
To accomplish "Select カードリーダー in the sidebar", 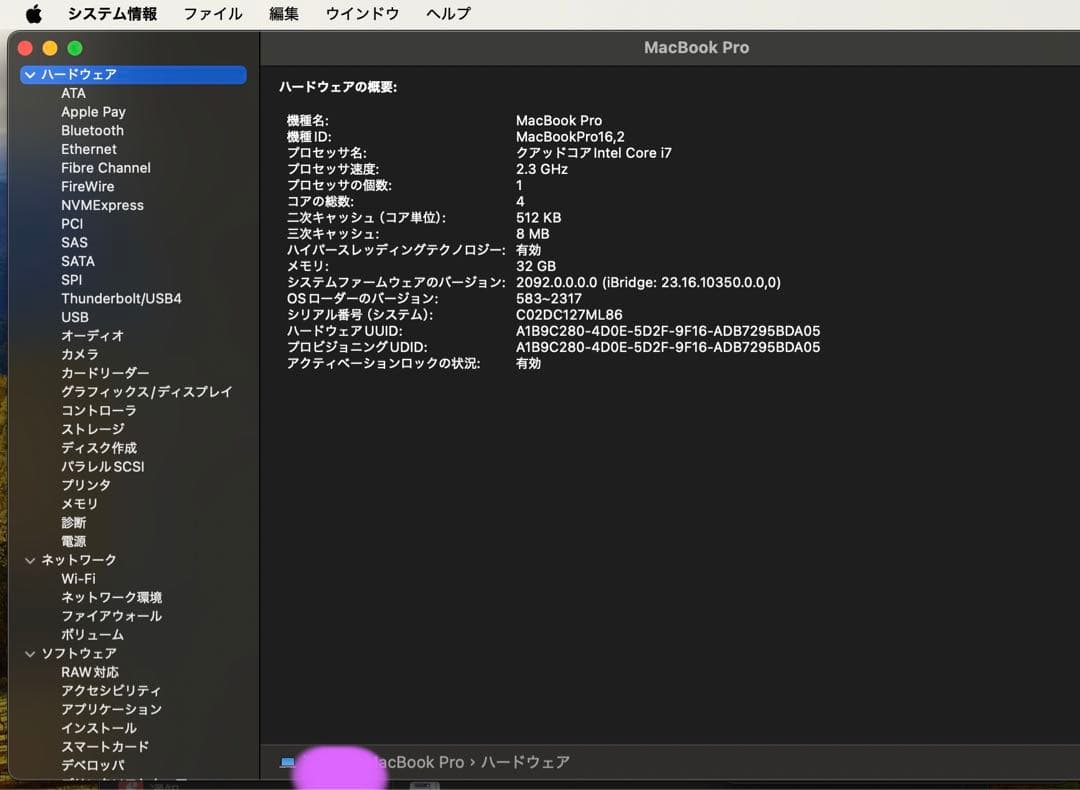I will click(105, 373).
